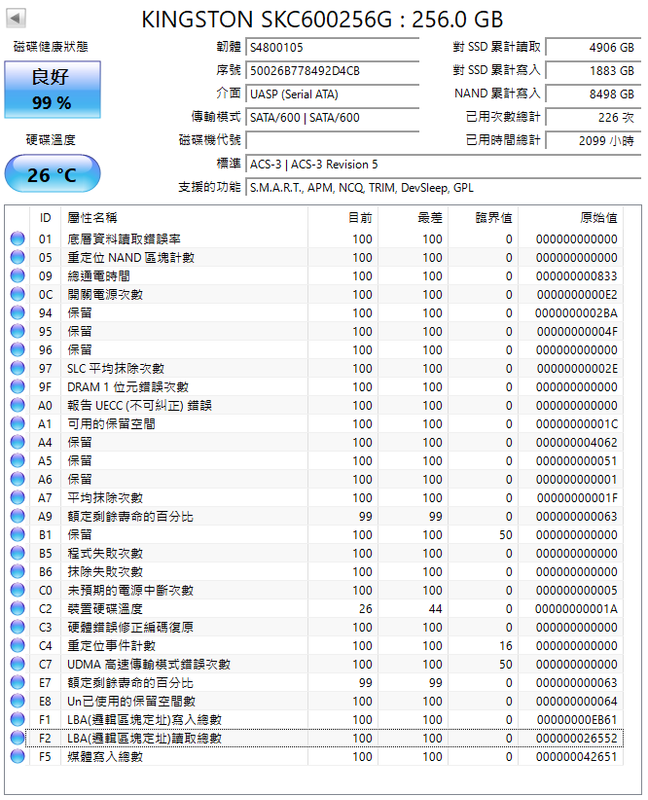Image resolution: width=648 pixels, height=800 pixels.
Task: Click the status icon for attribute B1
Action: (x=17, y=534)
